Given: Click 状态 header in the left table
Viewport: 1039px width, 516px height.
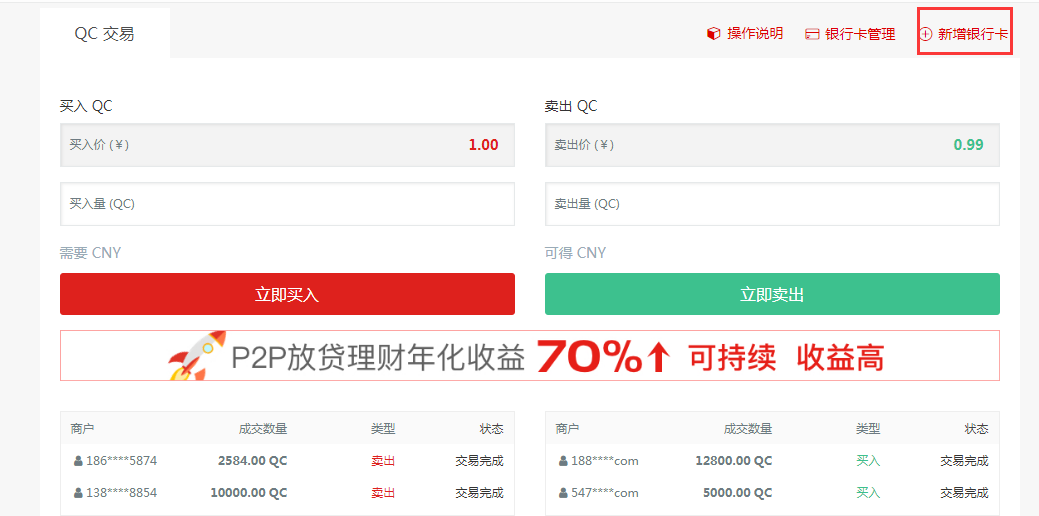Looking at the screenshot, I should pos(492,429).
